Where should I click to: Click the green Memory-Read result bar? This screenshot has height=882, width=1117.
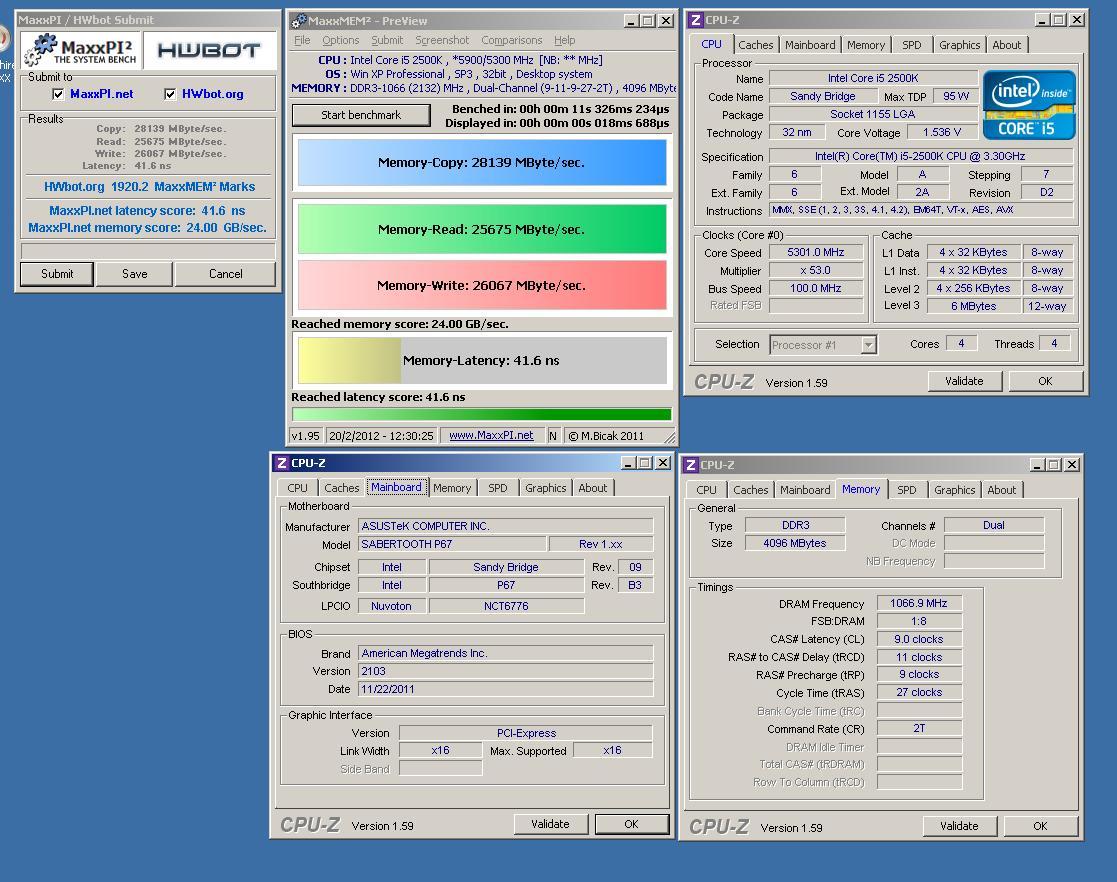(482, 229)
